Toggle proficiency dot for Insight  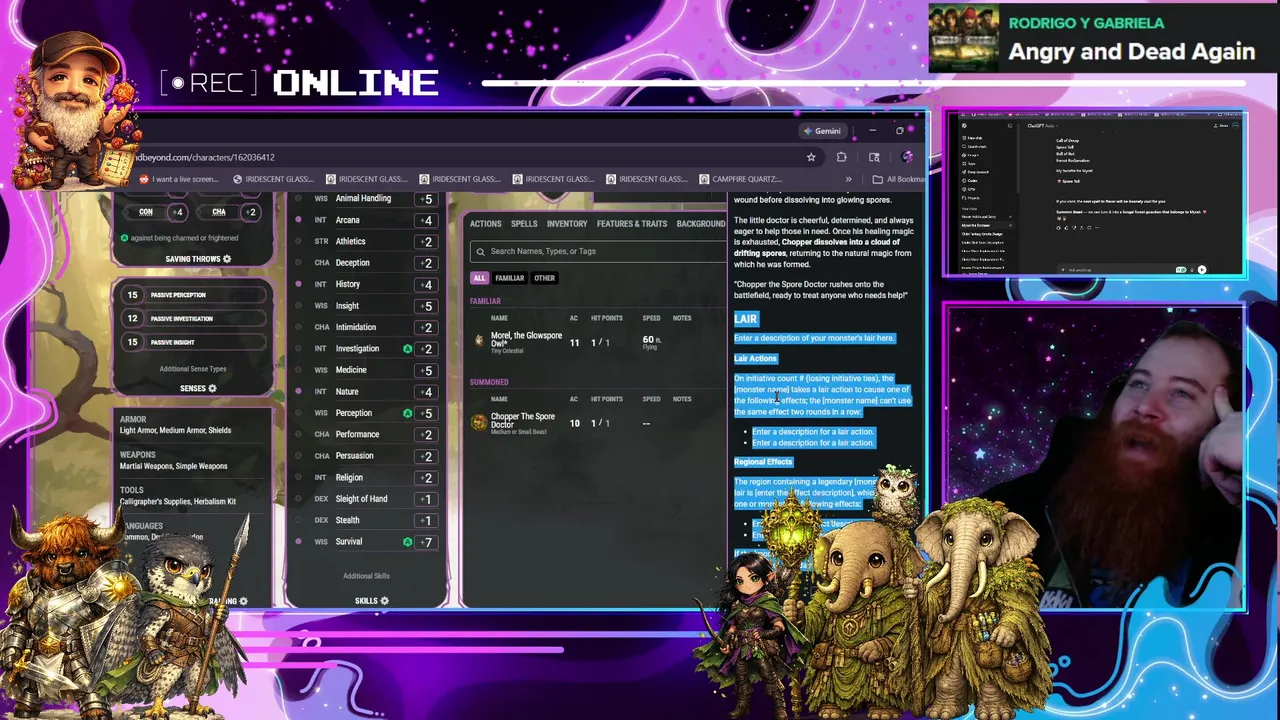click(x=298, y=306)
